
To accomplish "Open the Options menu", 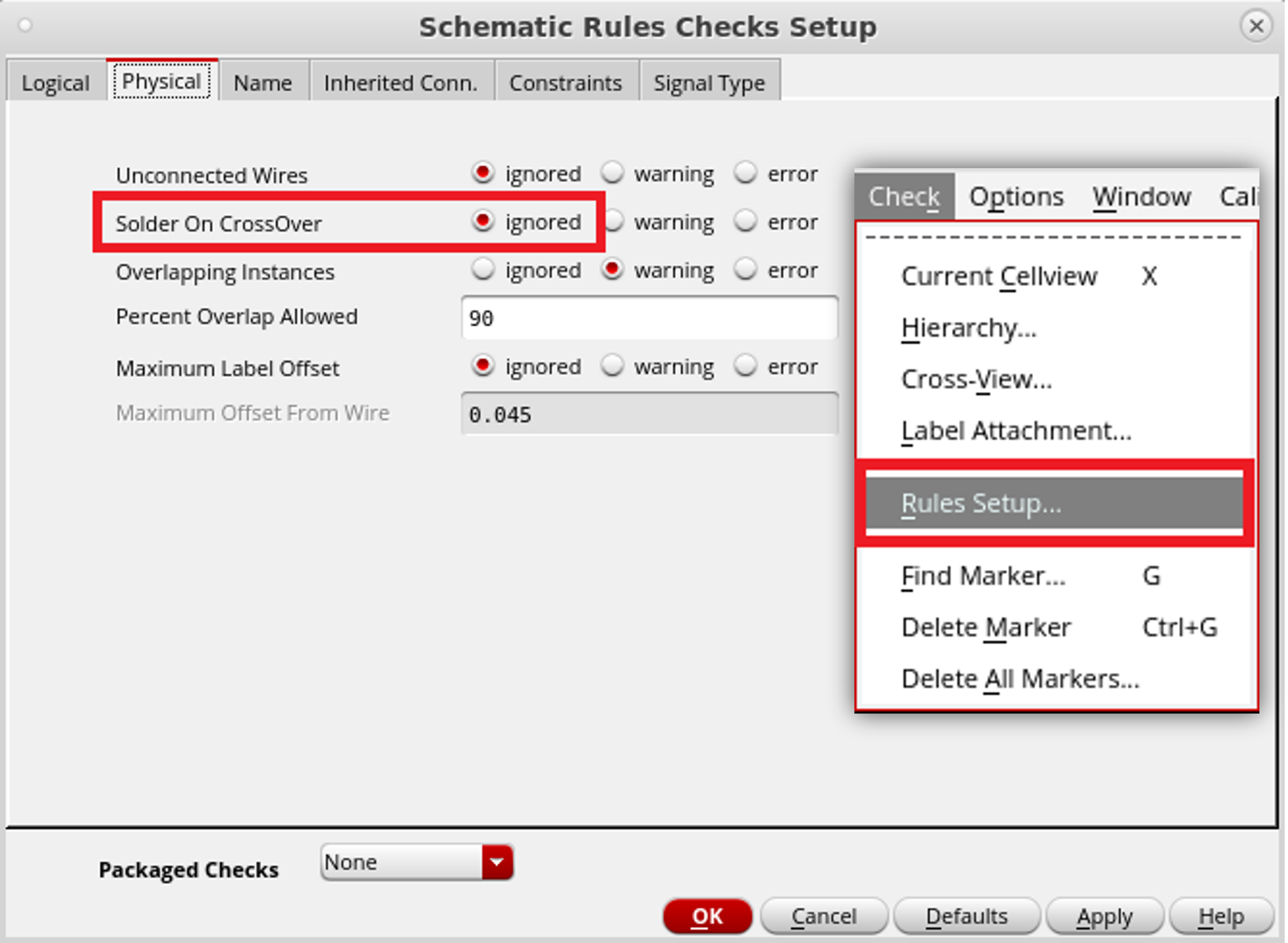I will 1016,197.
